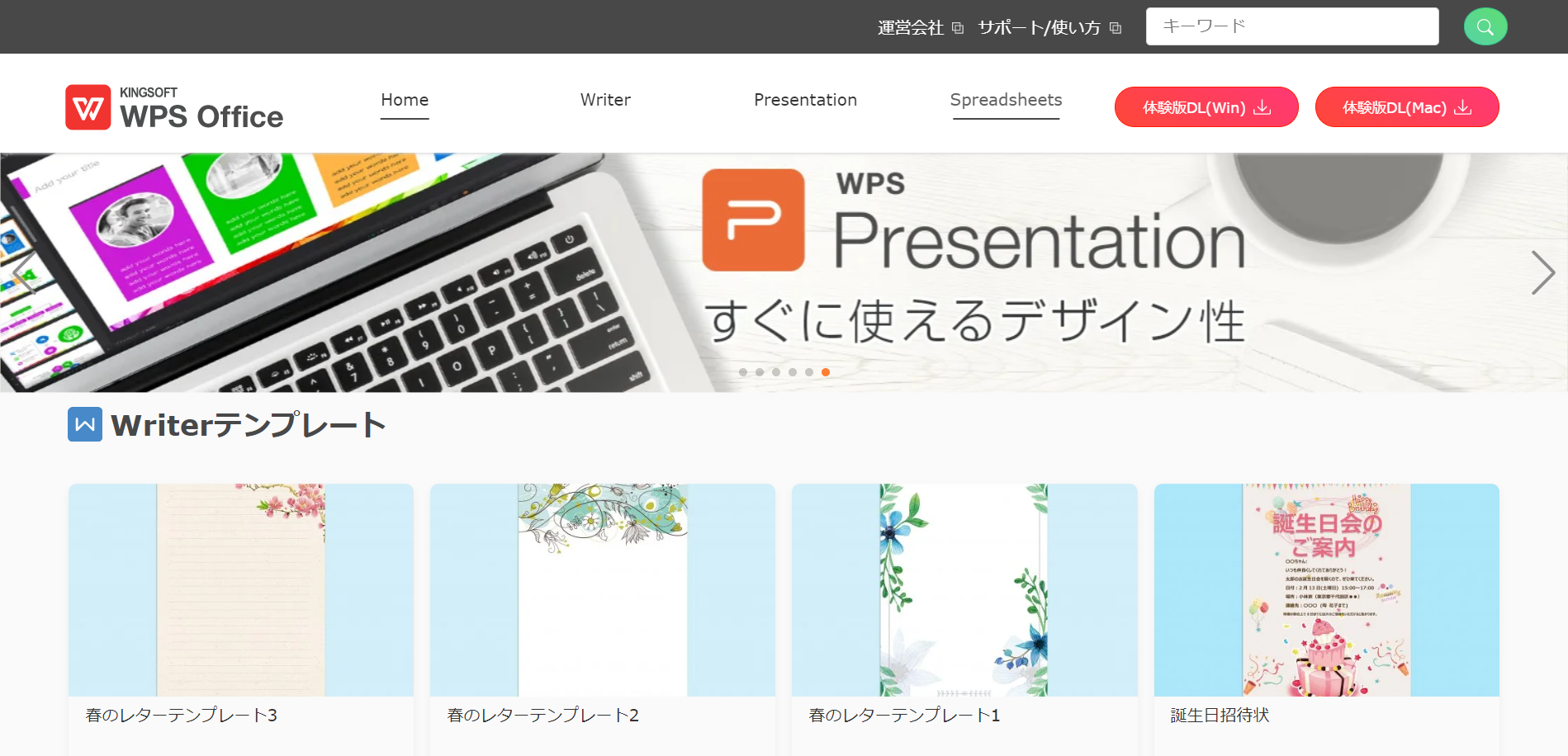The image size is (1568, 756).
Task: Select the third carousel dot
Action: coord(776,372)
